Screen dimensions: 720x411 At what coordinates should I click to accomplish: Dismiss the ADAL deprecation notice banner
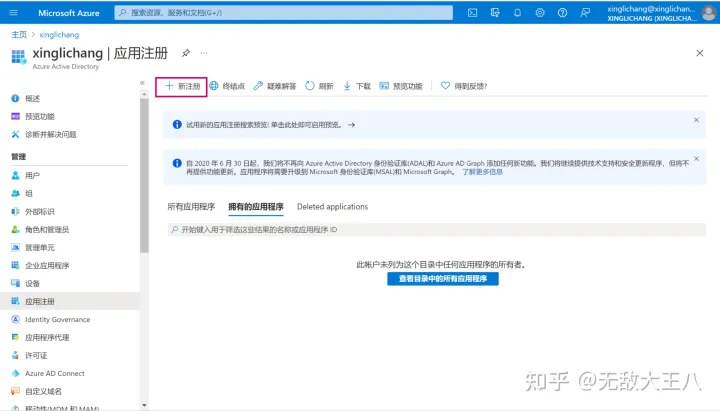coord(696,157)
